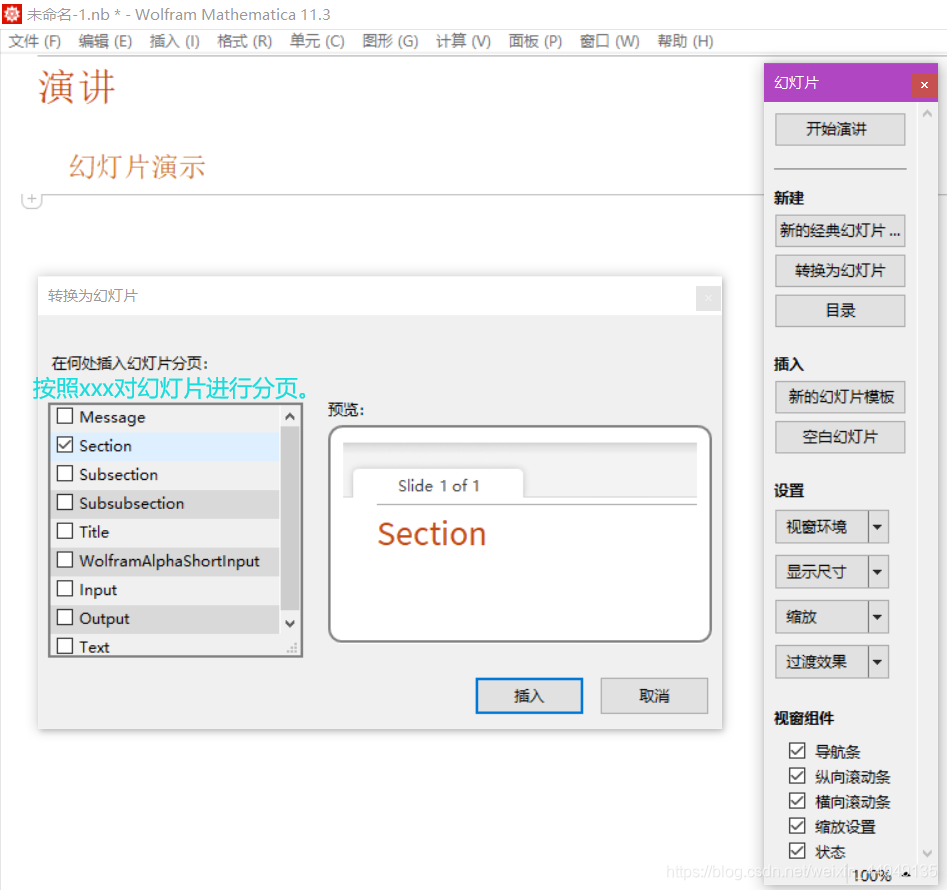Open the 计算 (V) menu

[x=463, y=41]
